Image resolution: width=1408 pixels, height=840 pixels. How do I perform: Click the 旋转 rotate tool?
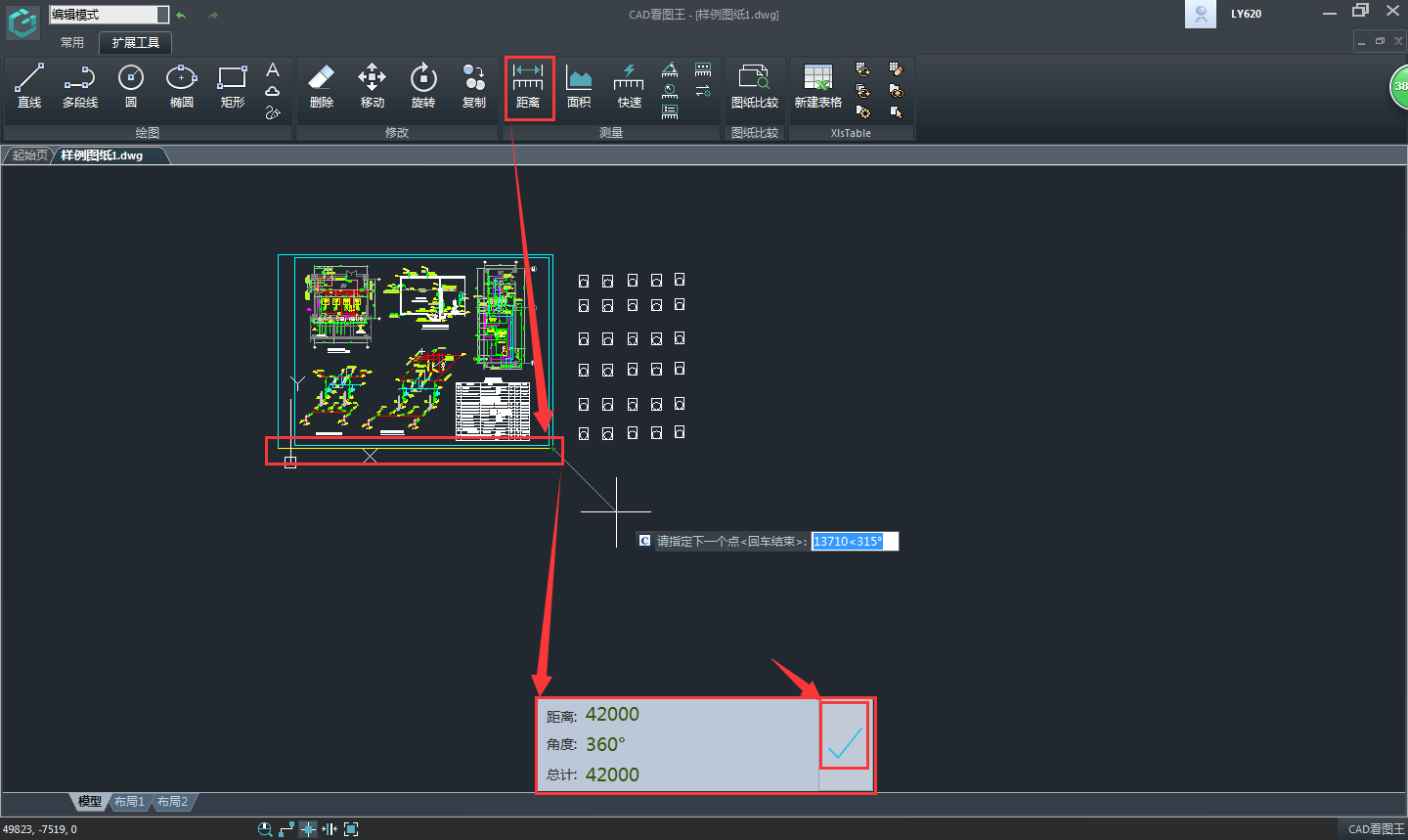[x=422, y=85]
